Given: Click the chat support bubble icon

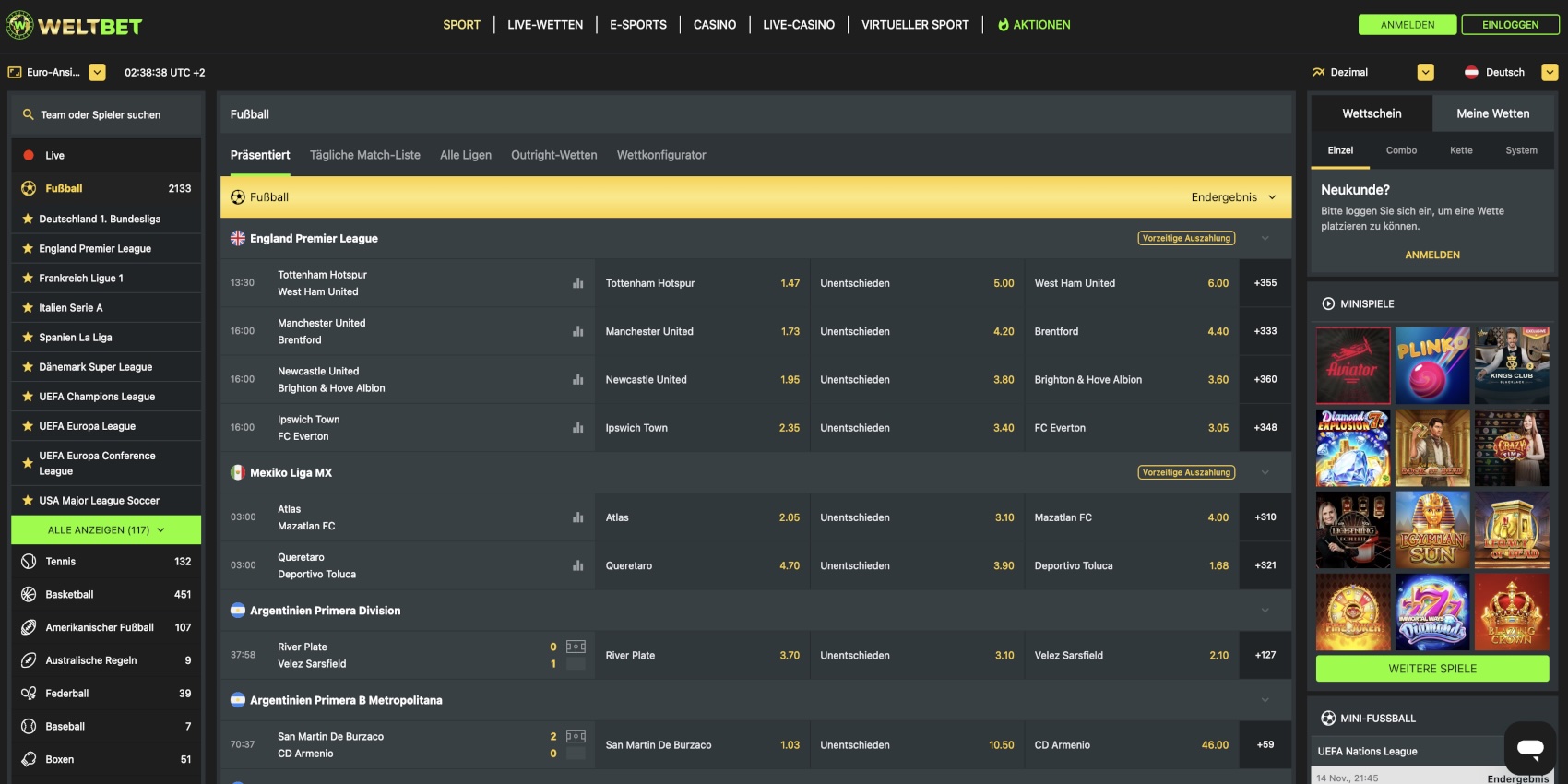Looking at the screenshot, I should click(x=1529, y=748).
